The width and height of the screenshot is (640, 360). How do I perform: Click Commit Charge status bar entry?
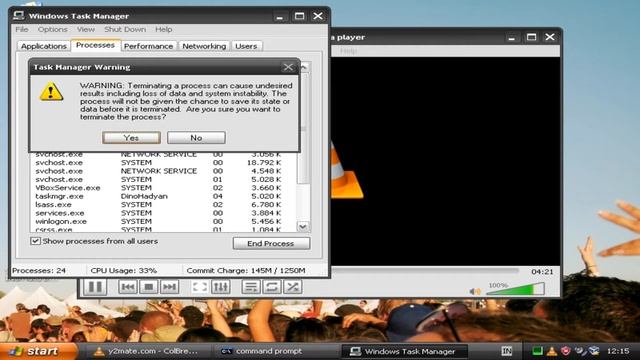[x=246, y=271]
